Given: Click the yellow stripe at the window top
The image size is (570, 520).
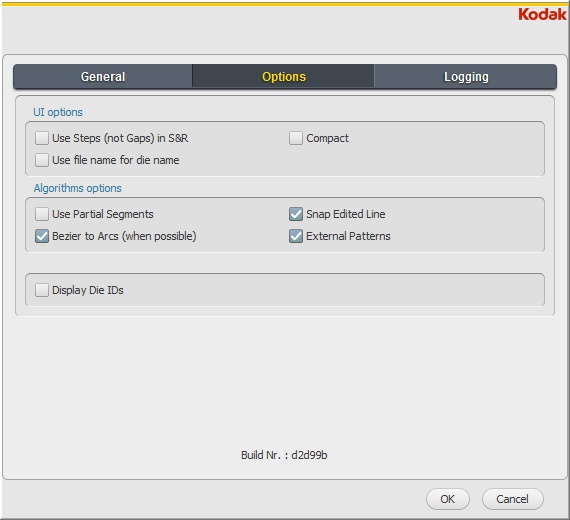Looking at the screenshot, I should (x=285, y=4).
